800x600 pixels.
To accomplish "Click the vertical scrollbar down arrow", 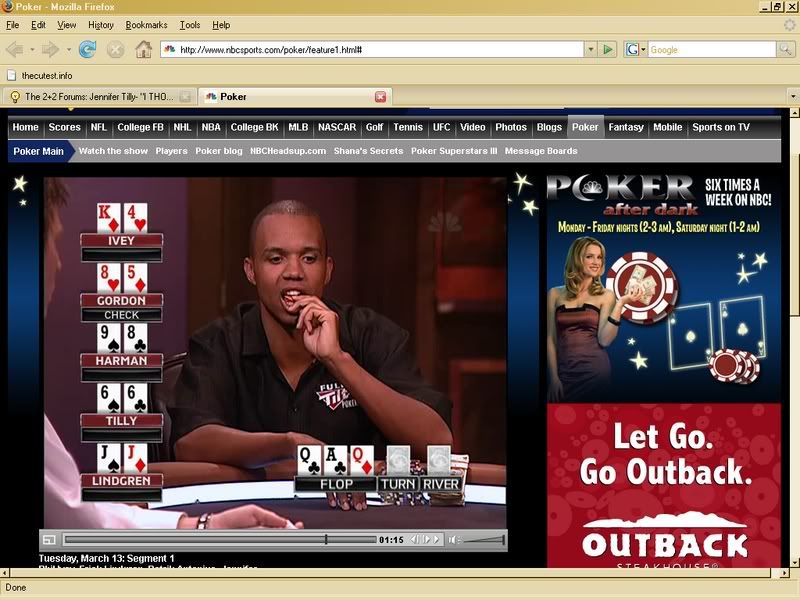I will click(x=794, y=562).
